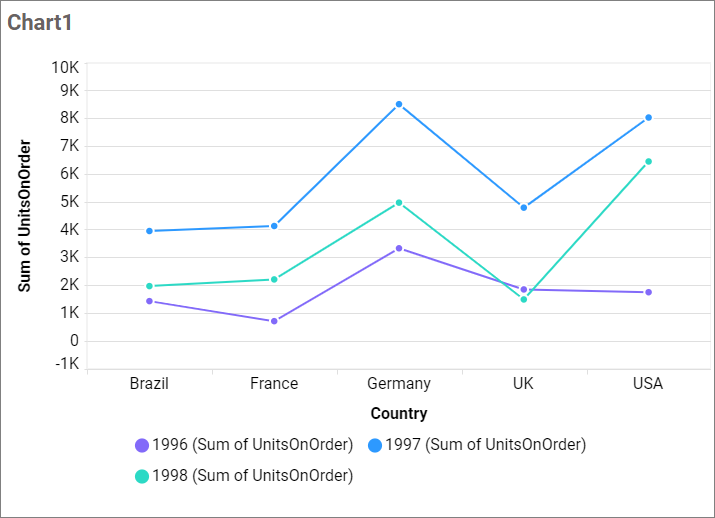Click the Chart1 title

click(x=40, y=23)
